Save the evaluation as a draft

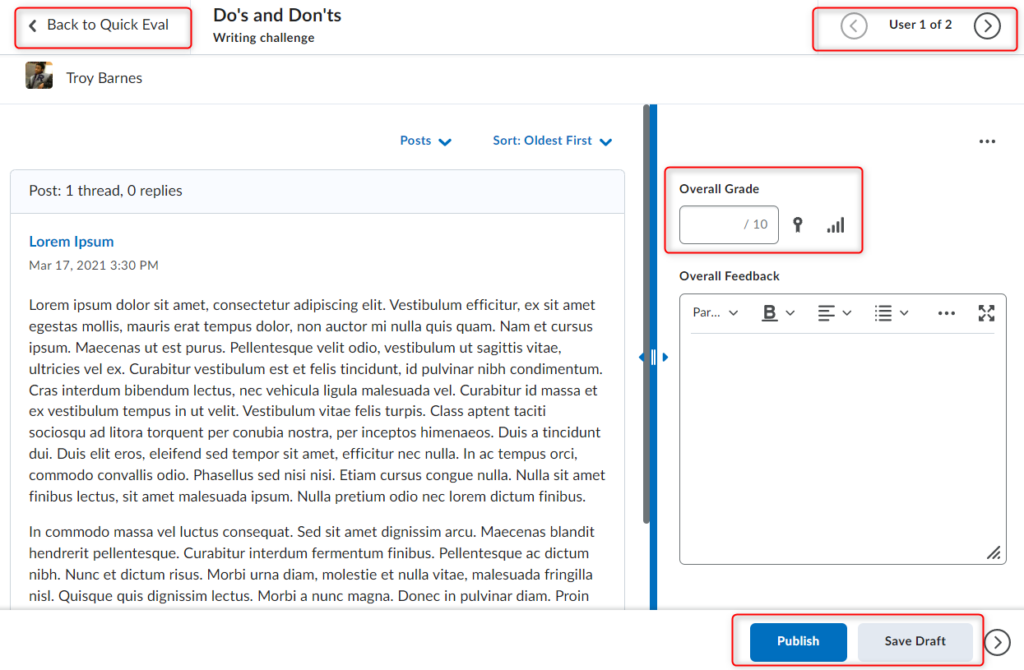914,642
